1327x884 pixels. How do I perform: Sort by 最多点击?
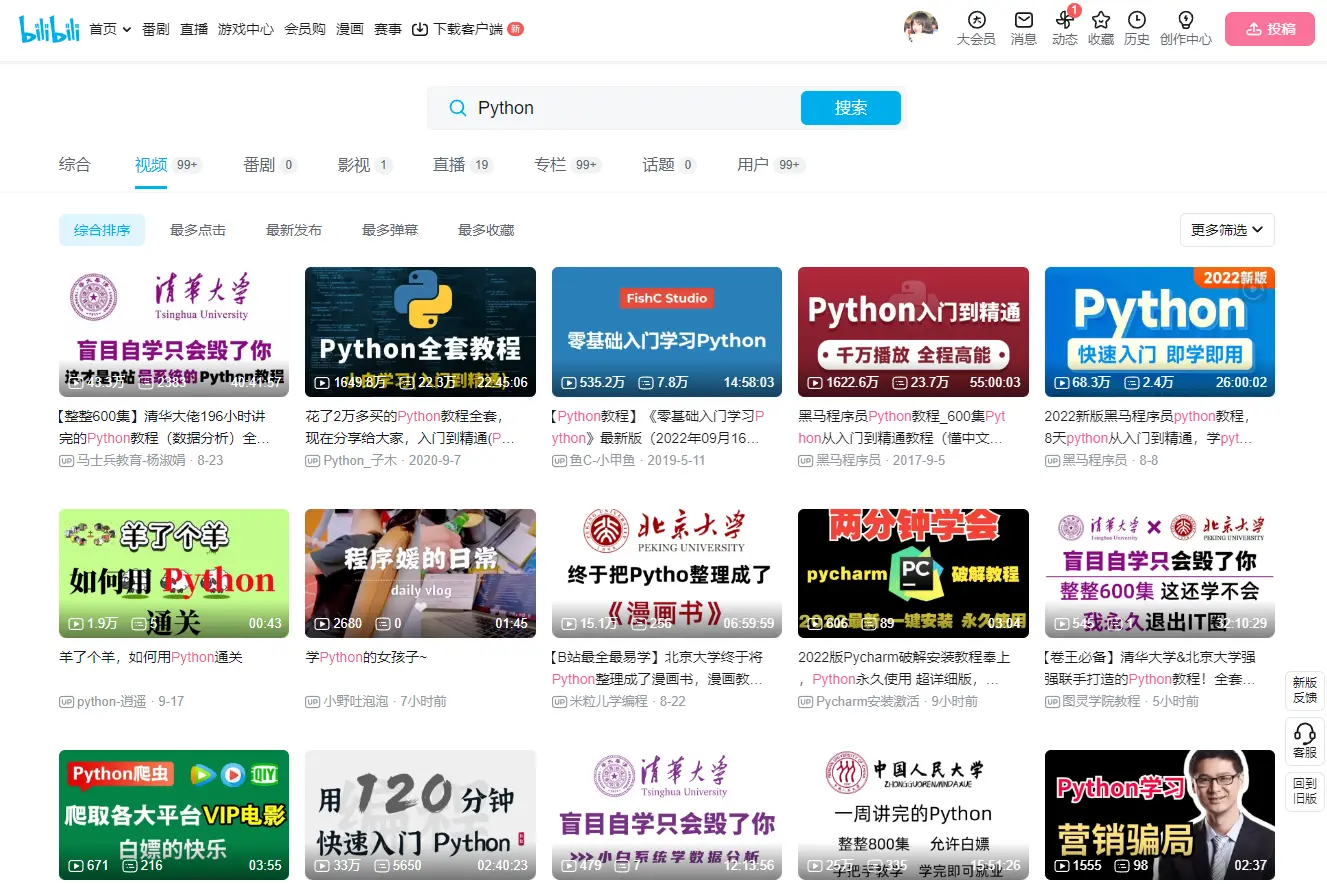pos(198,230)
